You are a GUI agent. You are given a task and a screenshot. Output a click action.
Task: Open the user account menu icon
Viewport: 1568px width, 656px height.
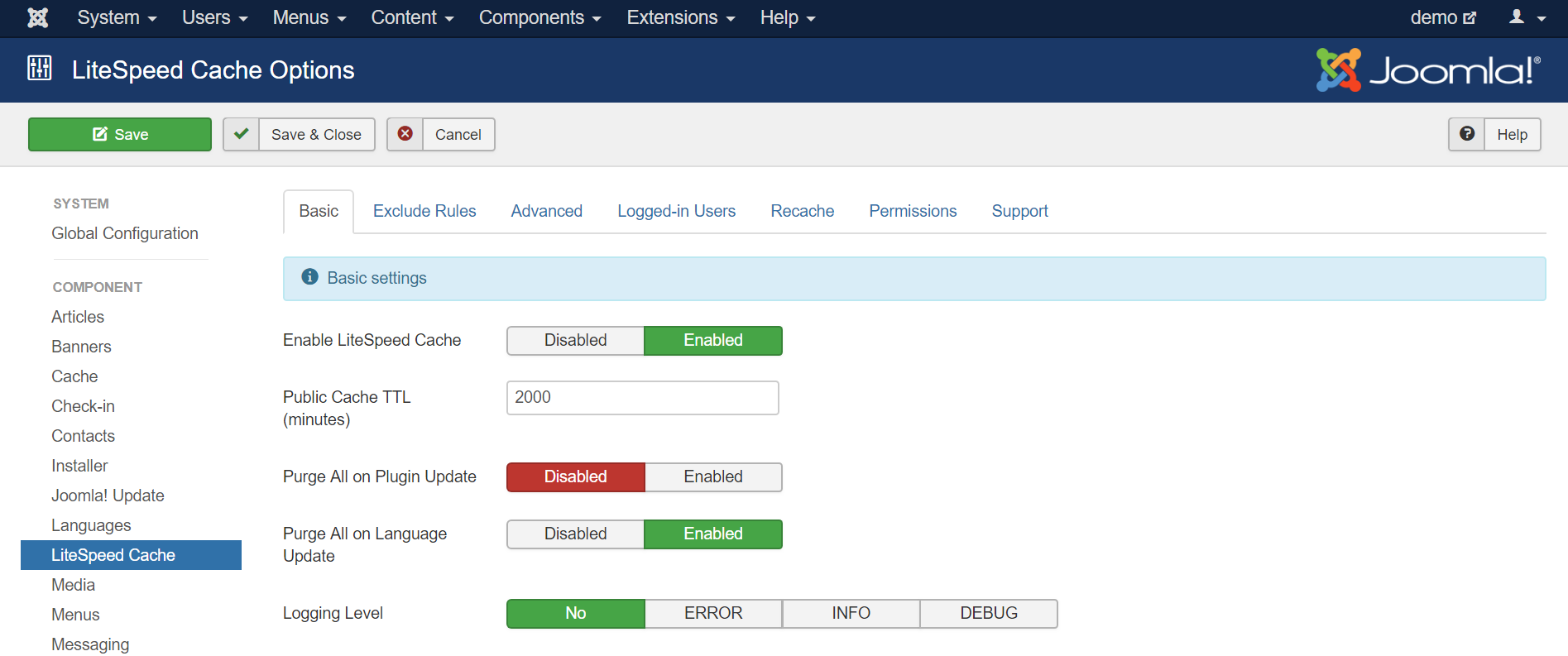[1527, 17]
